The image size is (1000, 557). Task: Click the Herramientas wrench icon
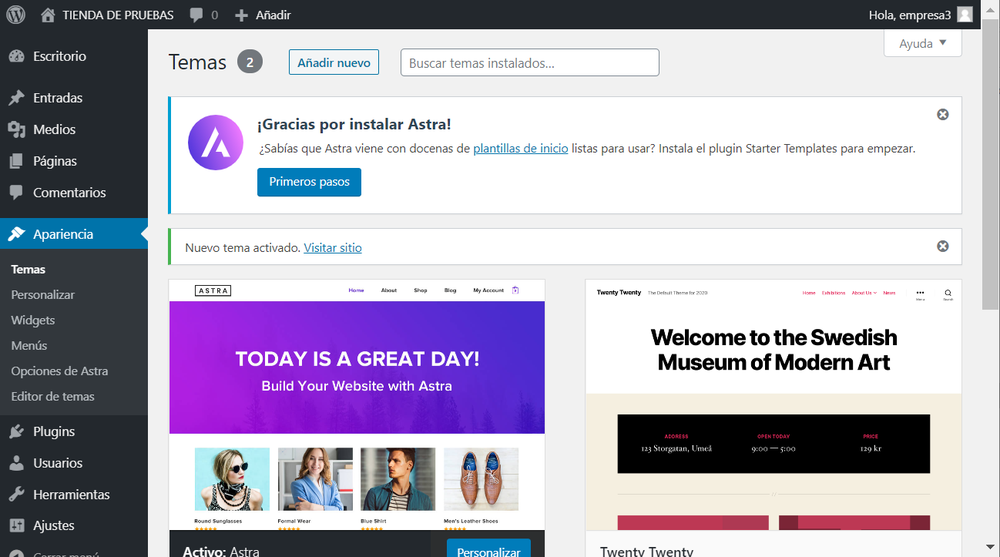17,494
